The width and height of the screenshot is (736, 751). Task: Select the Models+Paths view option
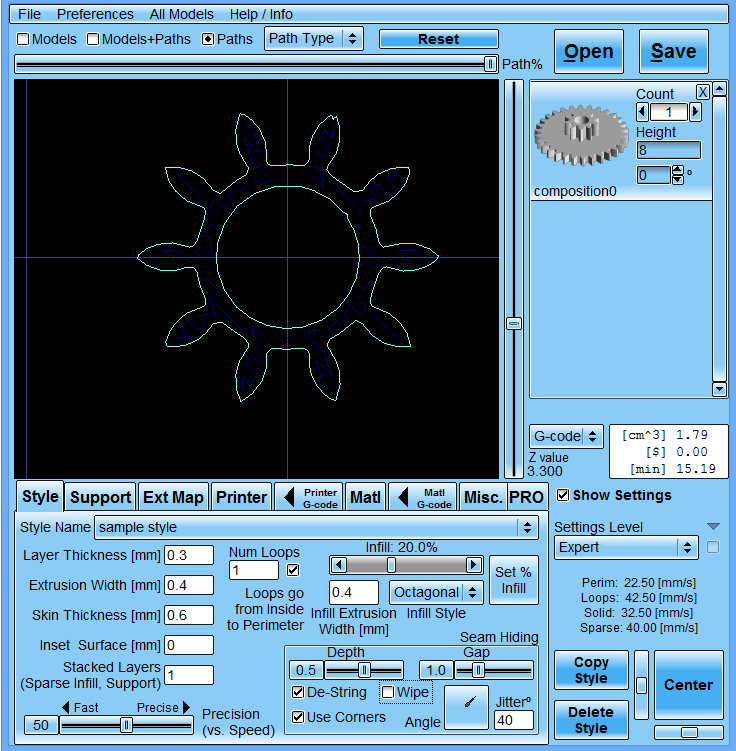tap(93, 39)
